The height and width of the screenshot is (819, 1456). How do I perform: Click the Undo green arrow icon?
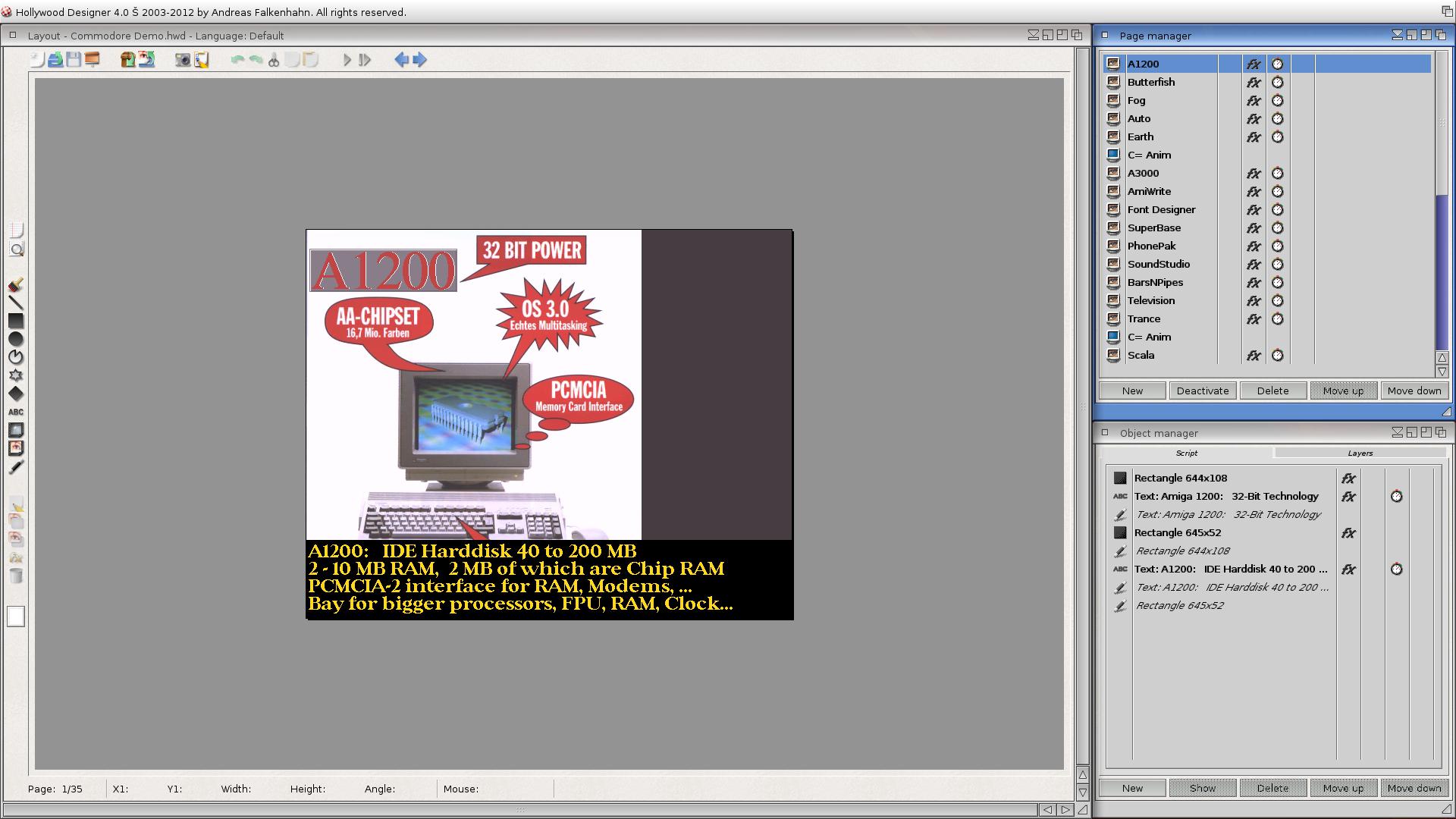click(237, 60)
